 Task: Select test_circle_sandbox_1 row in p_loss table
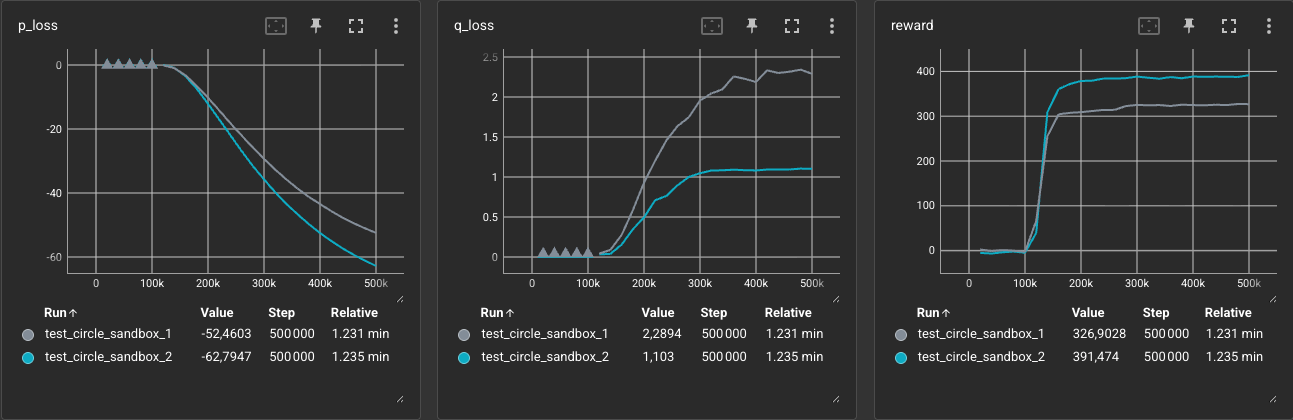pos(211,334)
